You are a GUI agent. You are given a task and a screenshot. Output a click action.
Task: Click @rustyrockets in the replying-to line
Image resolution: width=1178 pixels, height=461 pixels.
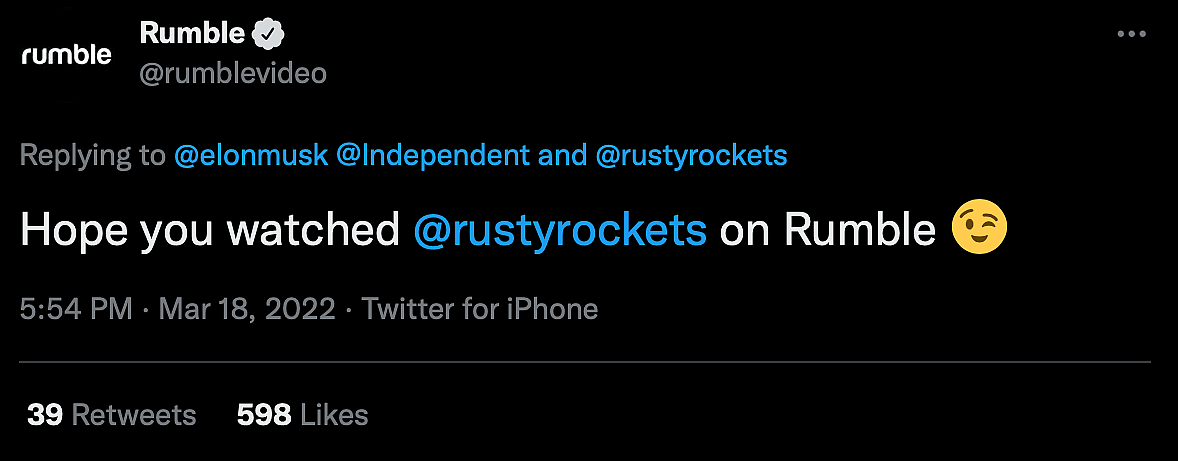(x=691, y=156)
